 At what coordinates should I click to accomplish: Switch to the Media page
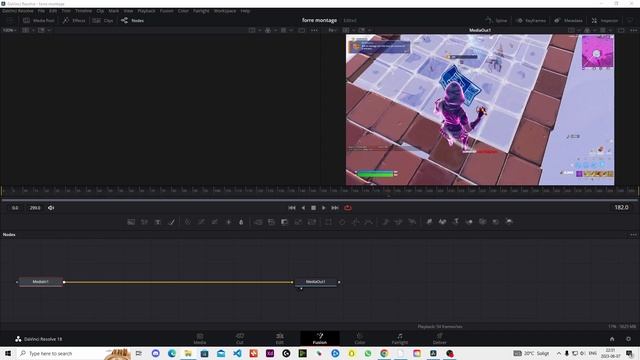(x=200, y=339)
